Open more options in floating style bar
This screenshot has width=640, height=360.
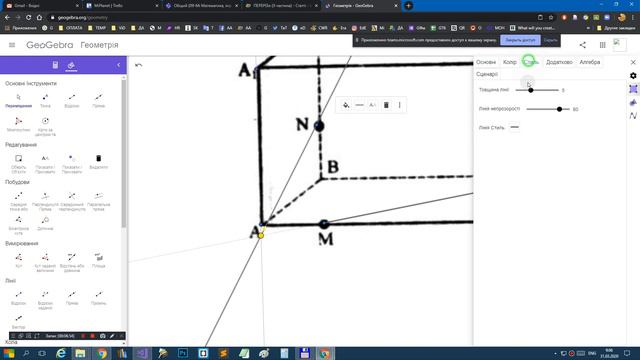399,105
